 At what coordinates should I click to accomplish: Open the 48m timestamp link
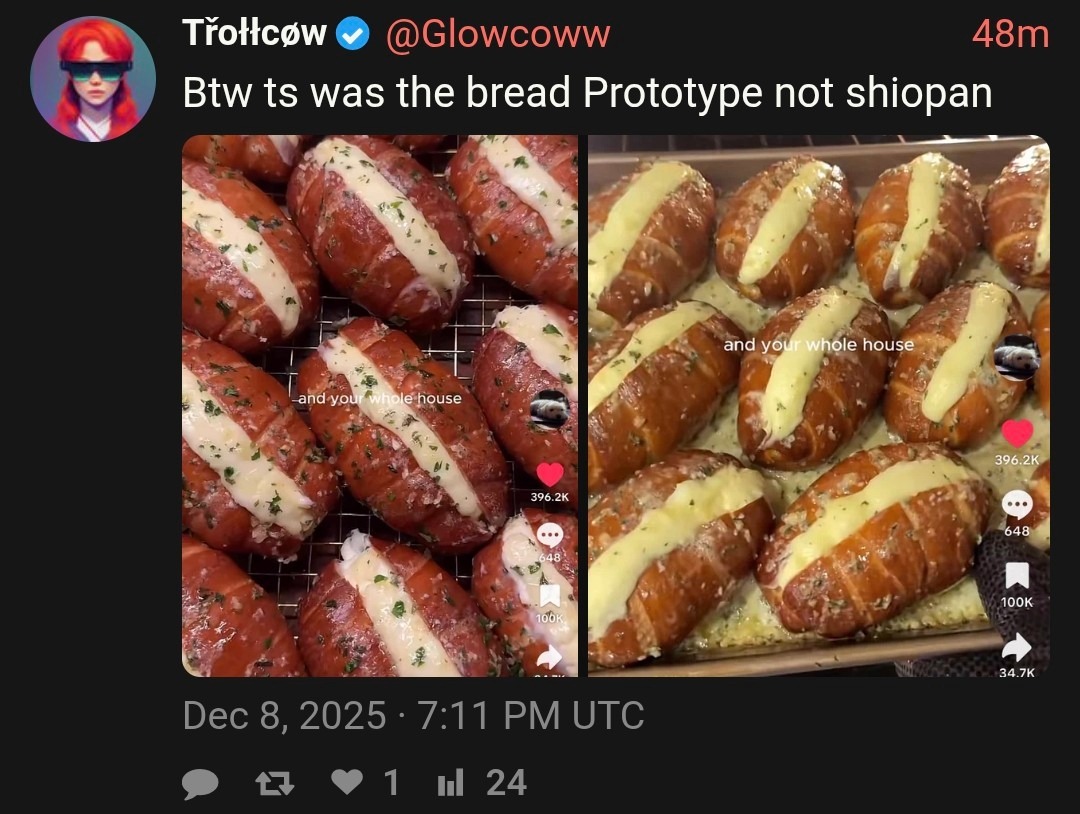[1010, 34]
